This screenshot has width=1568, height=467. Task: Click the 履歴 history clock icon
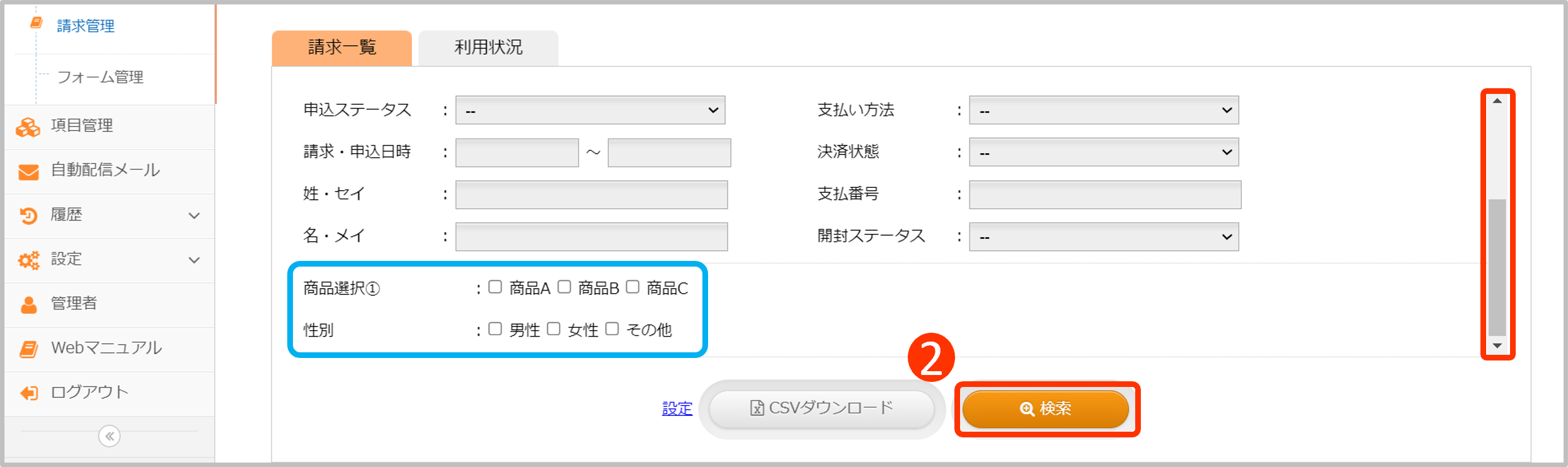click(28, 215)
